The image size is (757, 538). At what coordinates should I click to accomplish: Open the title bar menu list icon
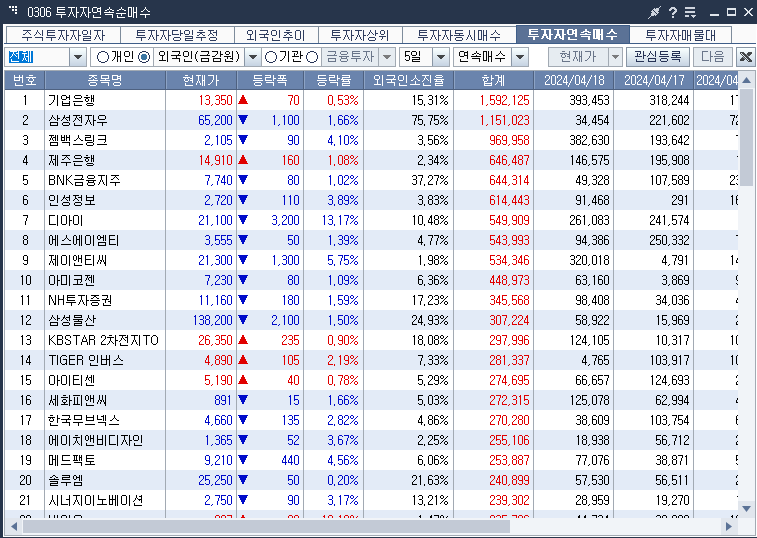[690, 12]
